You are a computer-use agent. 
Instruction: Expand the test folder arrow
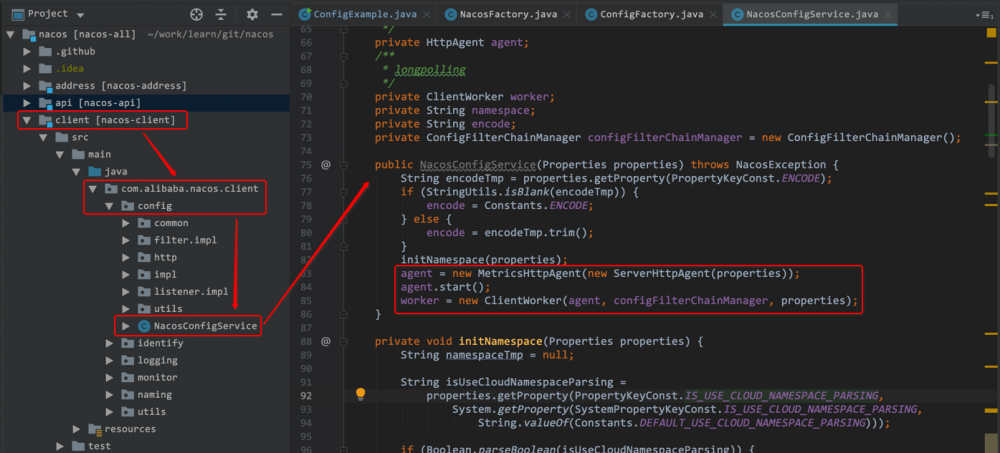click(x=60, y=446)
